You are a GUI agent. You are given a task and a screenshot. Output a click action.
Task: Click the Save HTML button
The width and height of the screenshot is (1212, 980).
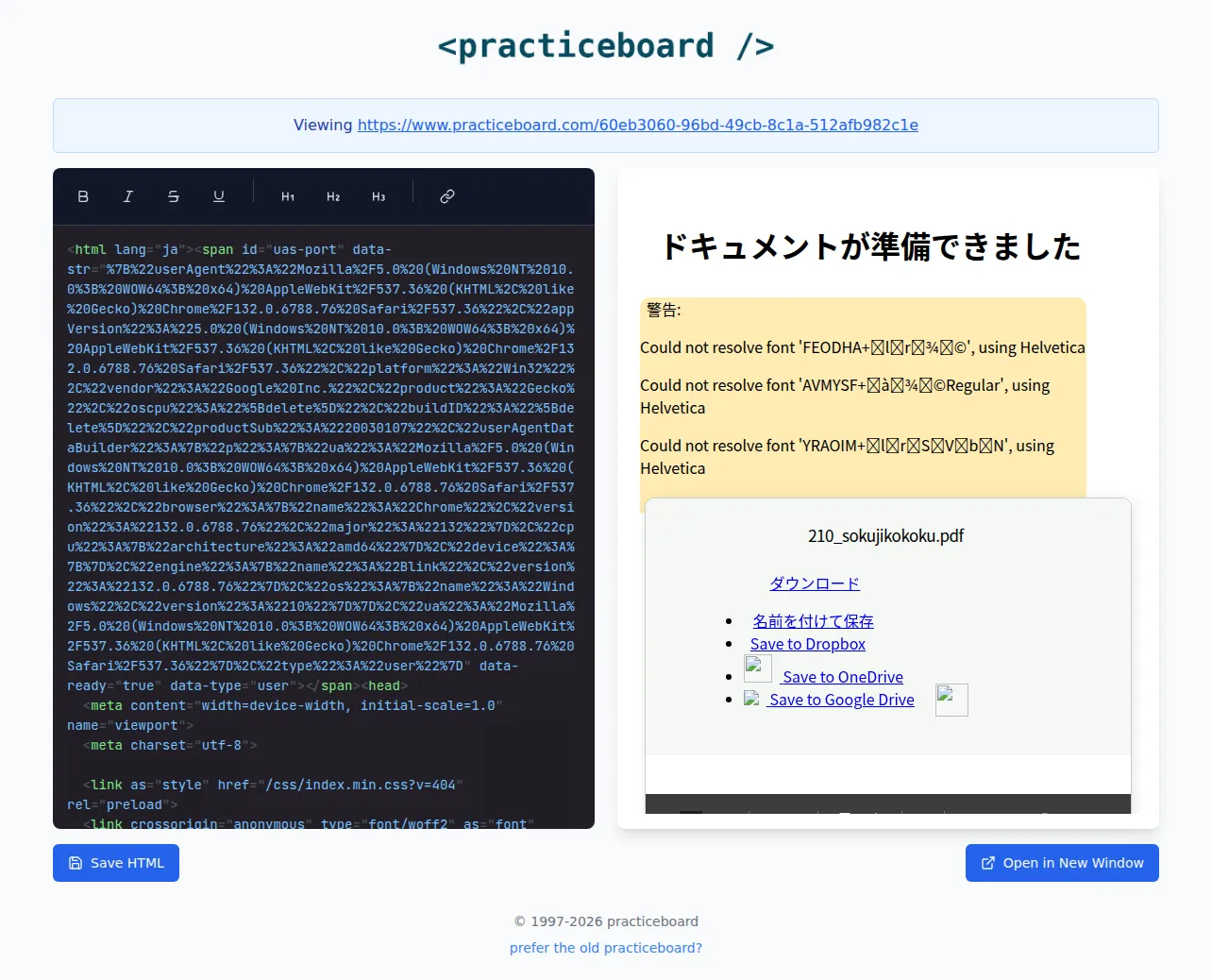(116, 863)
